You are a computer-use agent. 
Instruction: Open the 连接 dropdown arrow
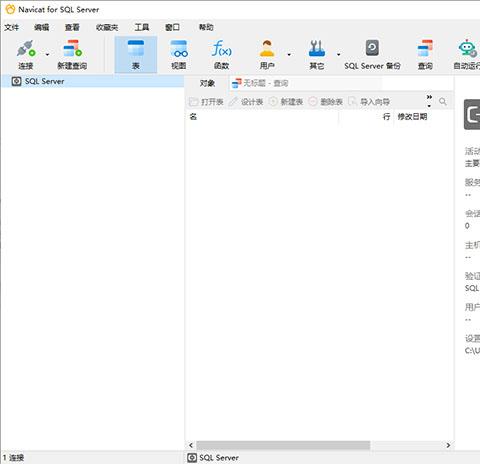coord(47,55)
